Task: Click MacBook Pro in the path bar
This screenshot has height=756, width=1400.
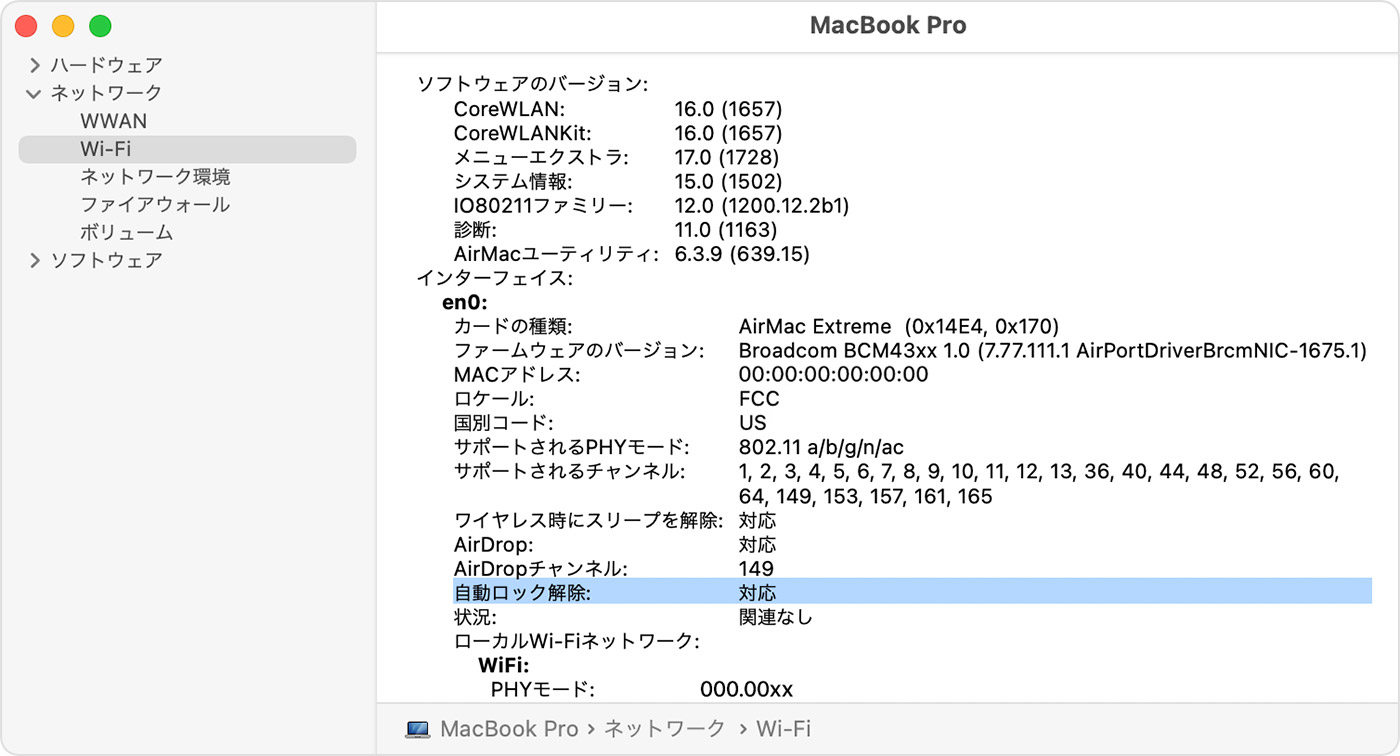Action: [509, 729]
